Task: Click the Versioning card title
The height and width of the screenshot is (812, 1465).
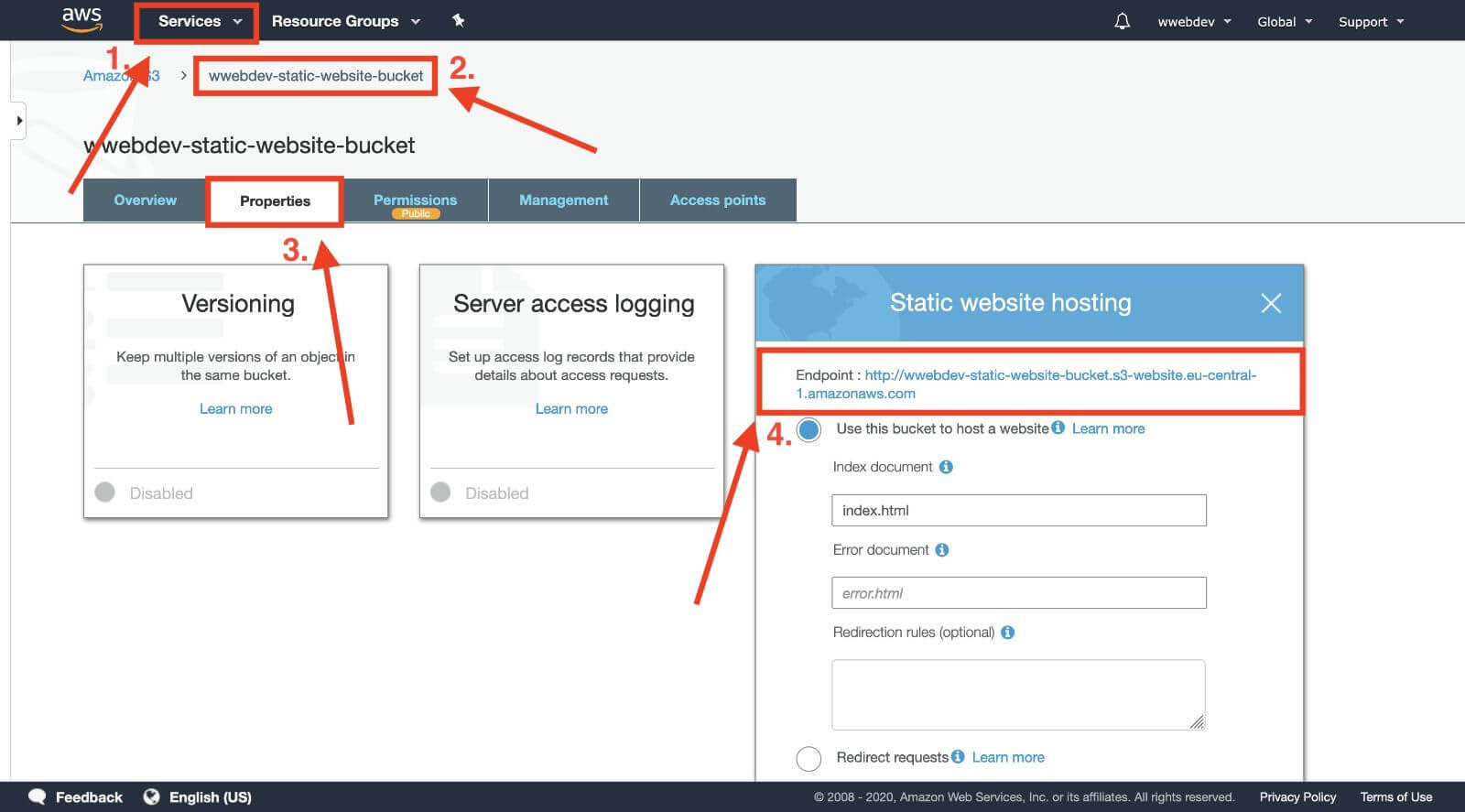Action: tap(238, 304)
